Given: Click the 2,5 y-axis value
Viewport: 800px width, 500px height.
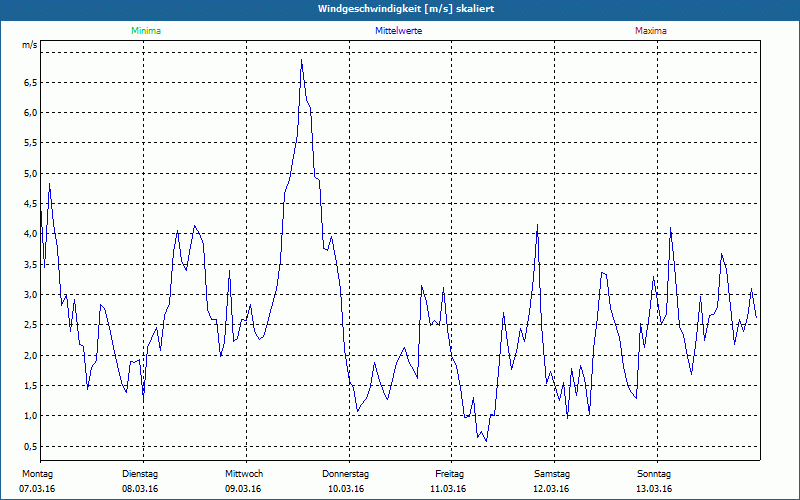Looking at the screenshot, I should (31, 325).
